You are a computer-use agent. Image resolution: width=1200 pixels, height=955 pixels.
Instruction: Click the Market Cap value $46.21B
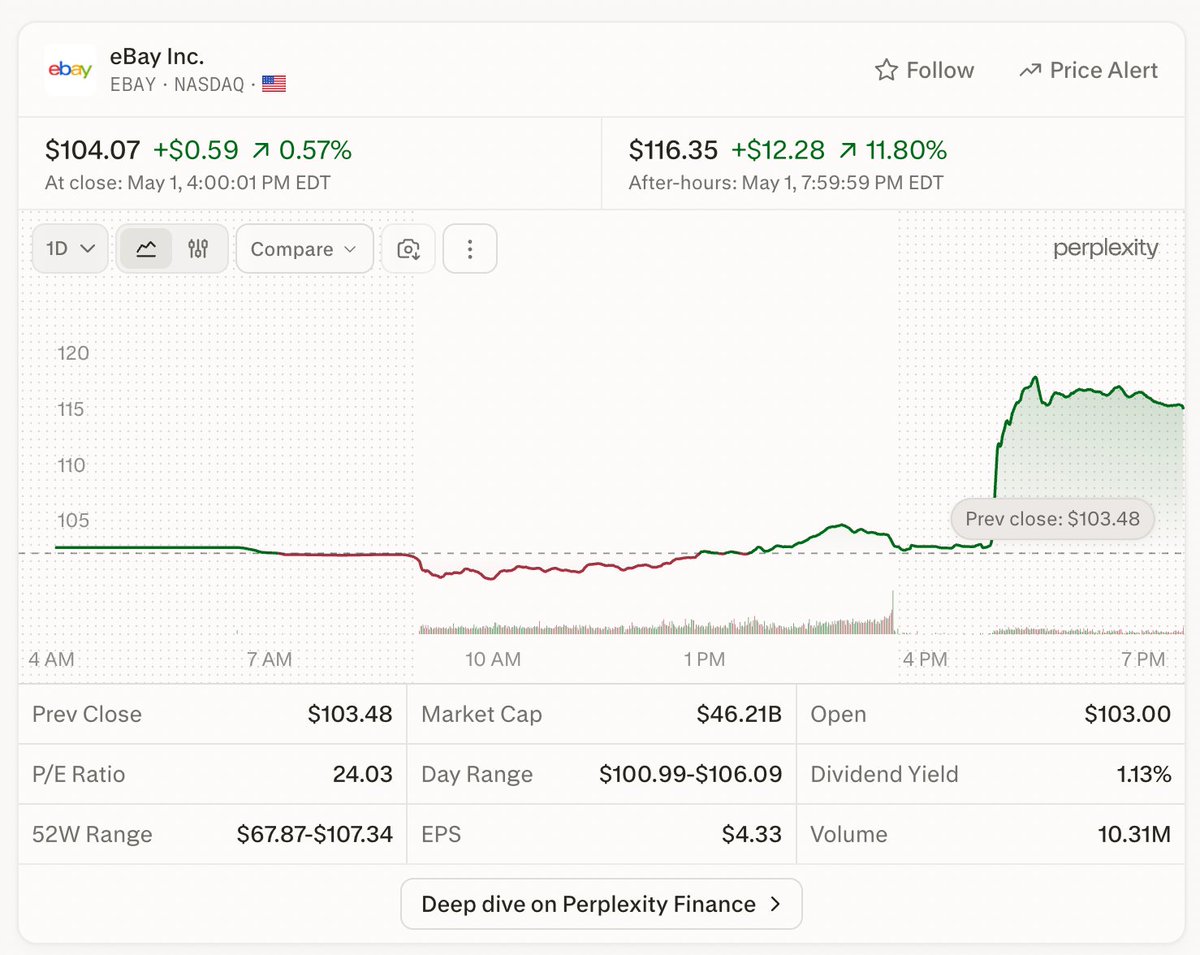tap(739, 714)
